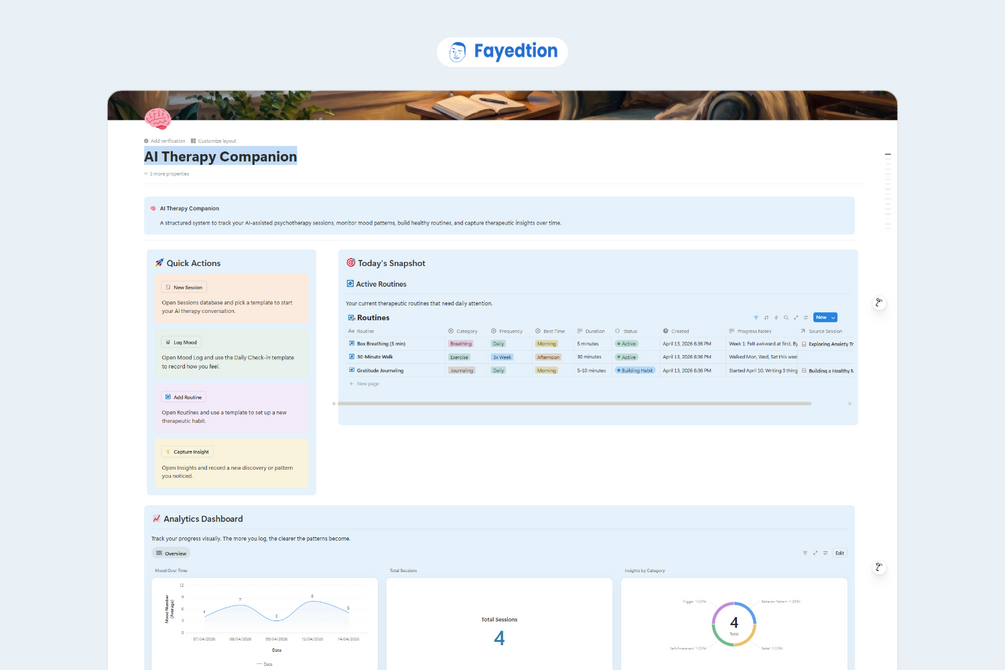
Task: Click the Mood Over Time line chart
Action: click(x=265, y=624)
